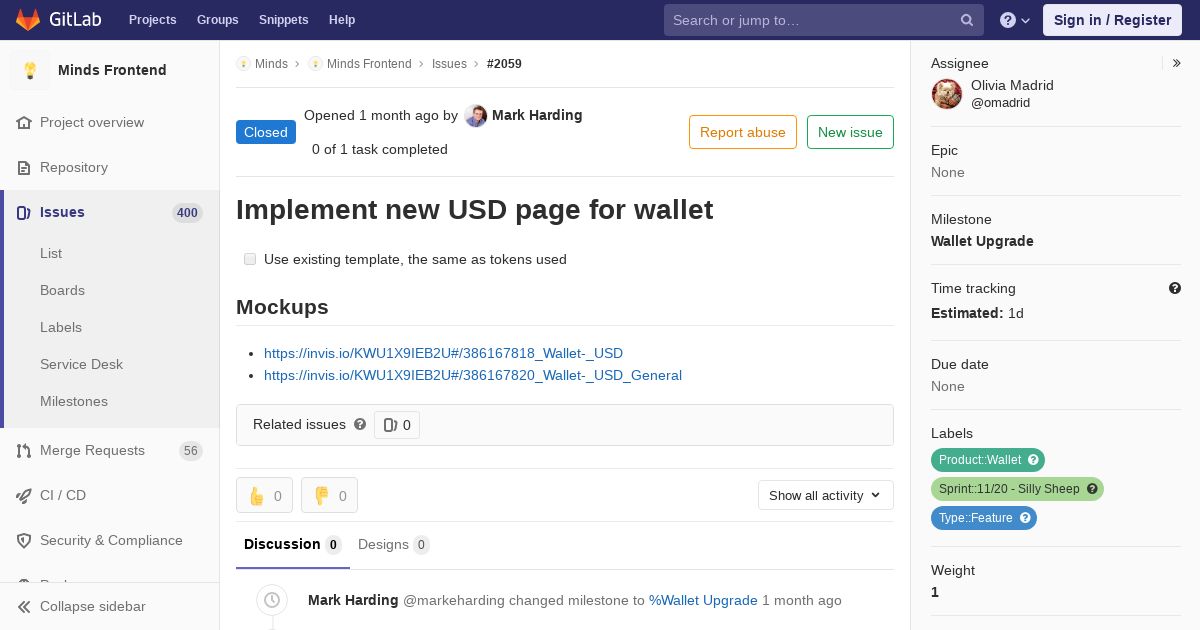This screenshot has height=630, width=1200.
Task: Click the Time tracking help icon
Action: [1175, 288]
